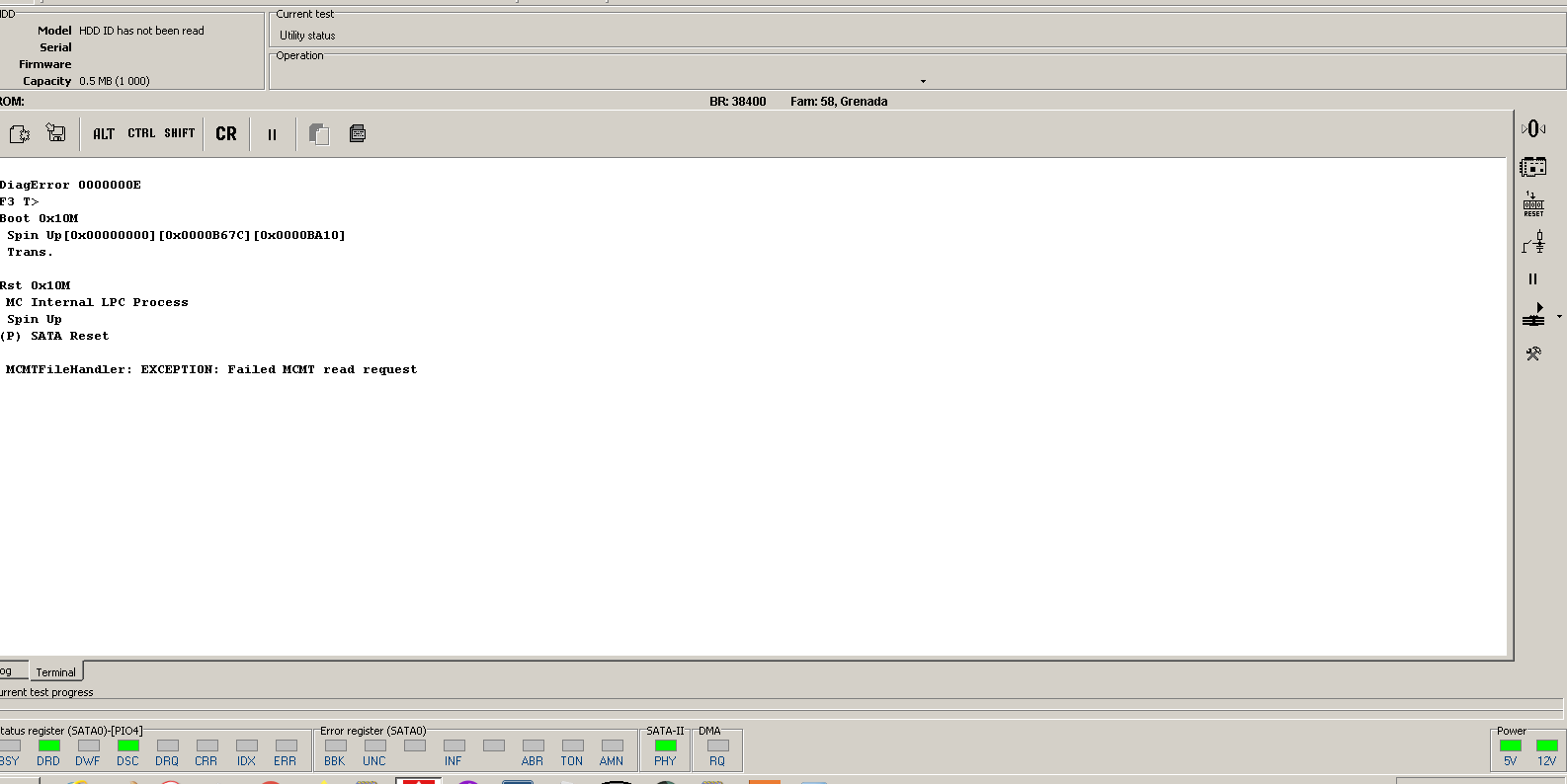Click 'BR: 38400' baud rate text

click(x=738, y=102)
